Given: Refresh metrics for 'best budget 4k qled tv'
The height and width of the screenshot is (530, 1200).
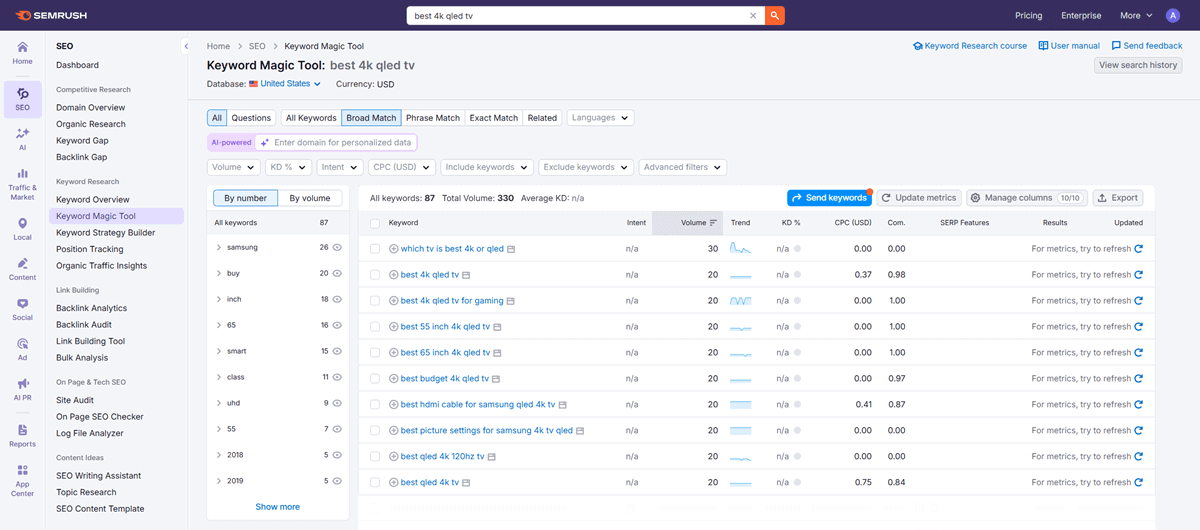Looking at the screenshot, I should (x=1138, y=379).
